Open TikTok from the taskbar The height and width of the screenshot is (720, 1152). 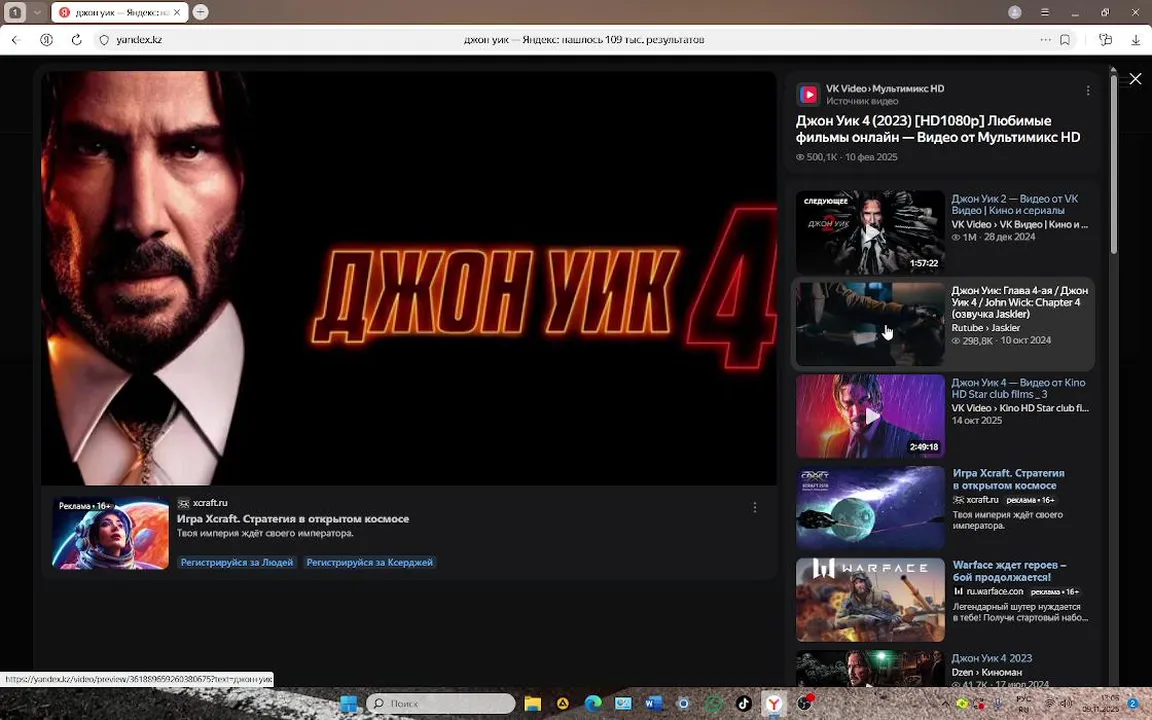(744, 704)
